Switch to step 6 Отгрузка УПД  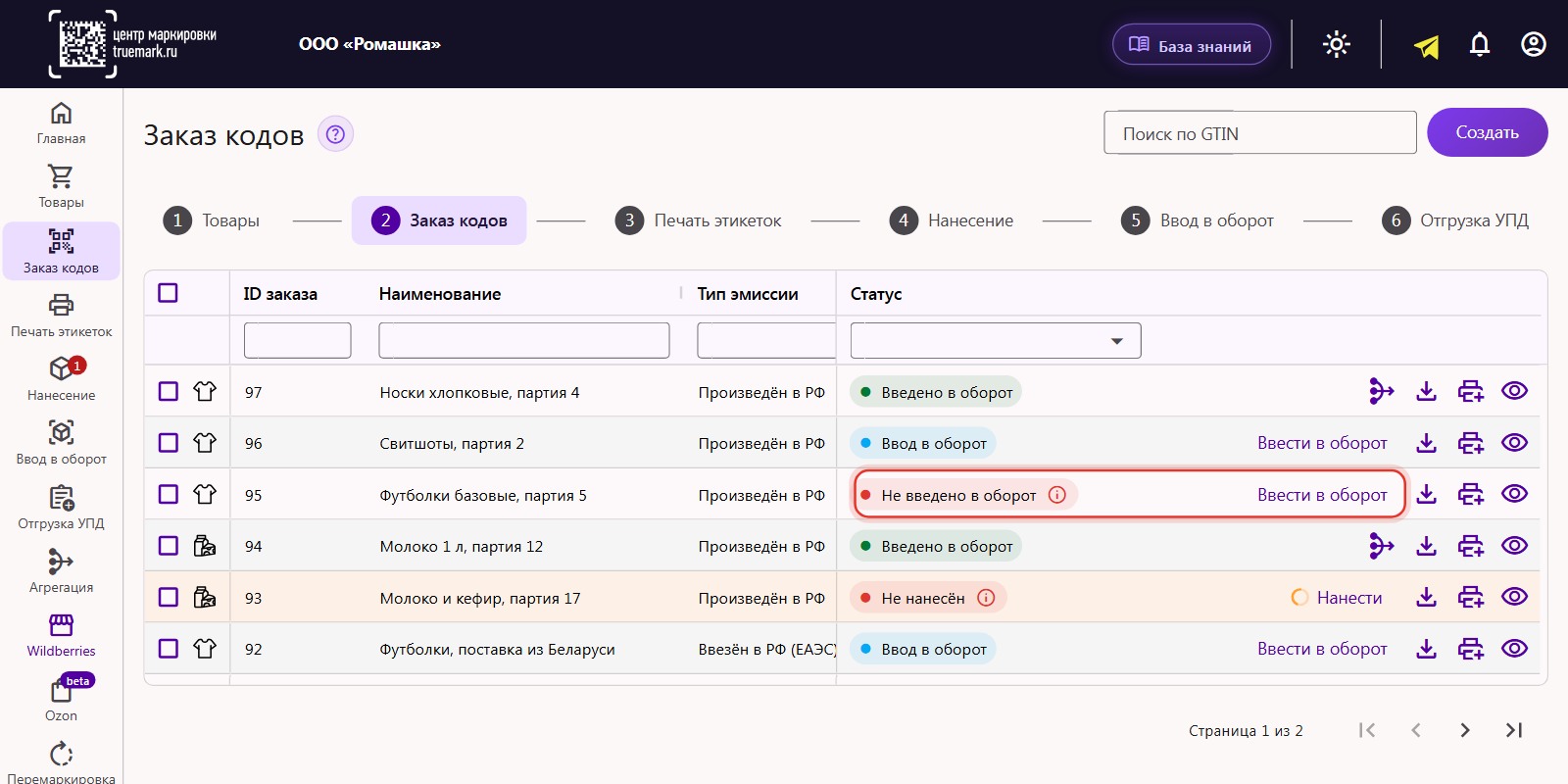click(x=1455, y=220)
